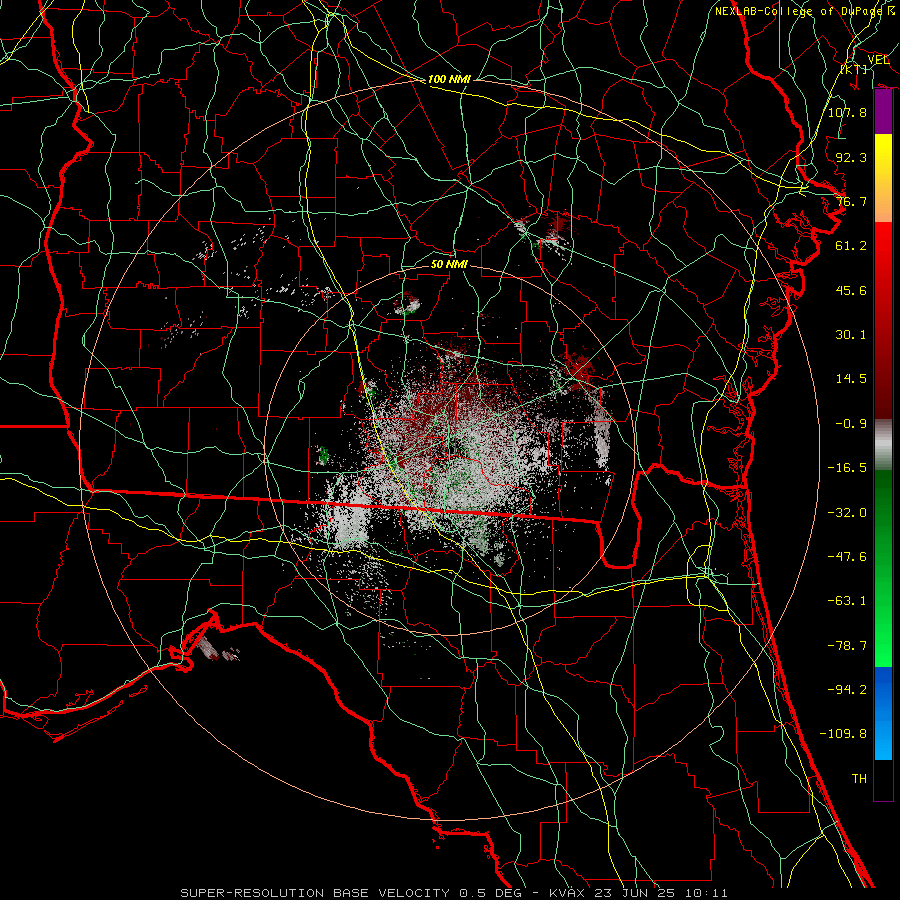Screen dimensions: 900x900
Task: Click the -0.9 velocity scale value
Action: point(851,424)
